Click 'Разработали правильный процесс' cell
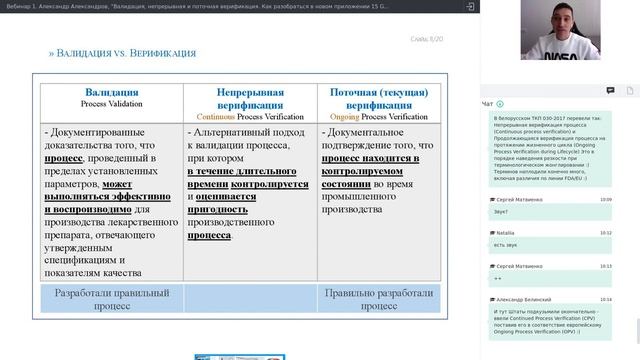 [112, 299]
